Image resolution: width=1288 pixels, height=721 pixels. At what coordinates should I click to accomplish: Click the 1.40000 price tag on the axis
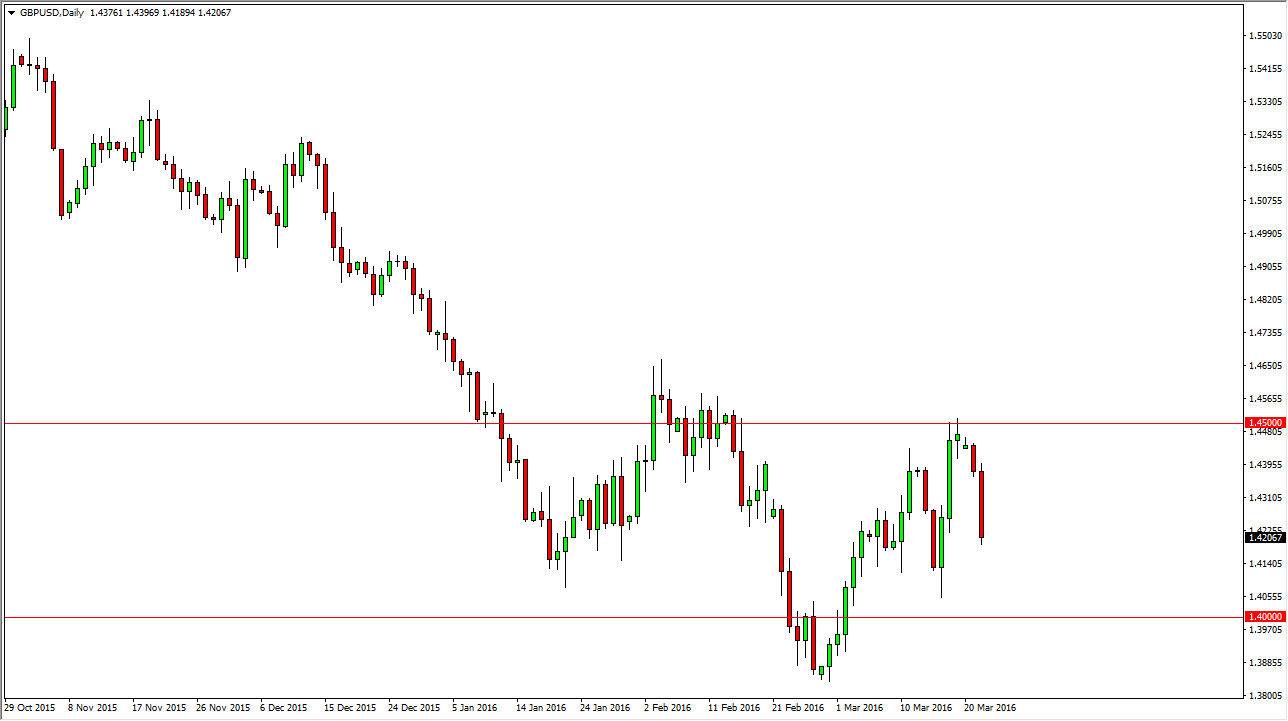[x=1266, y=617]
